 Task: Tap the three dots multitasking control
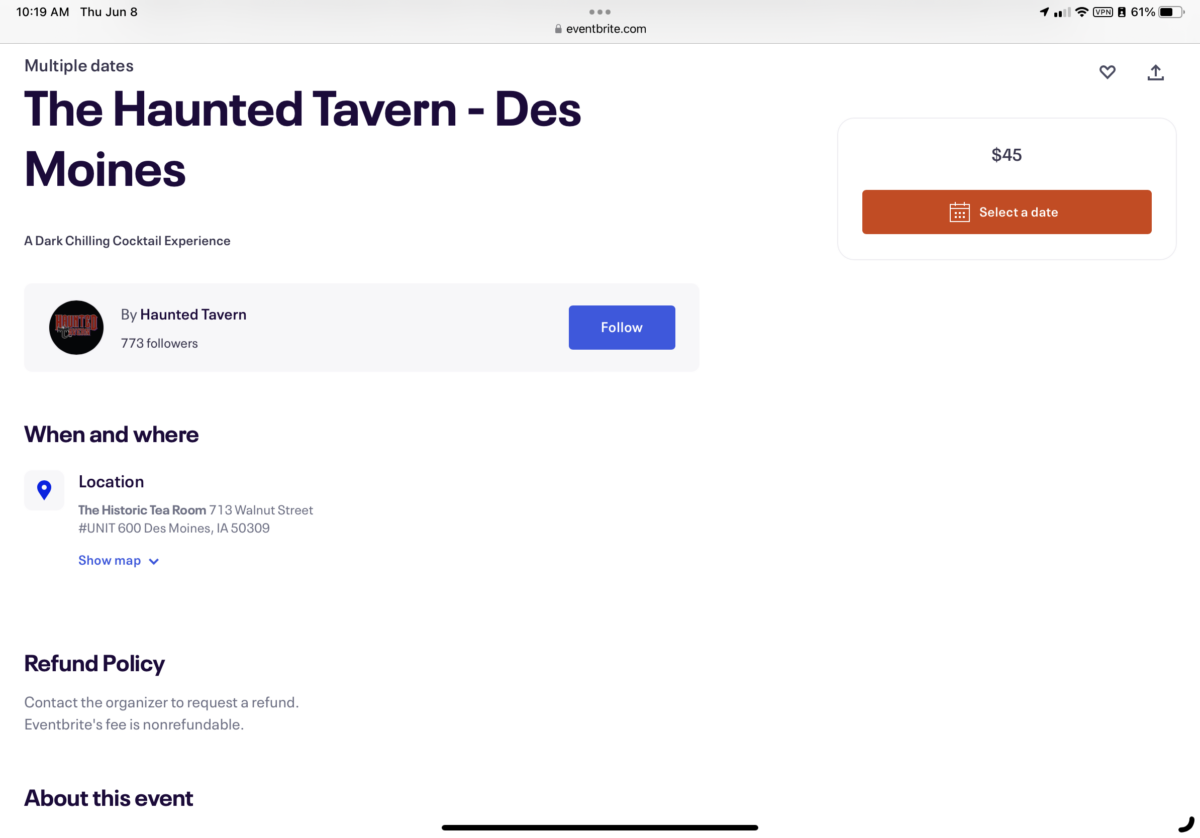[600, 12]
